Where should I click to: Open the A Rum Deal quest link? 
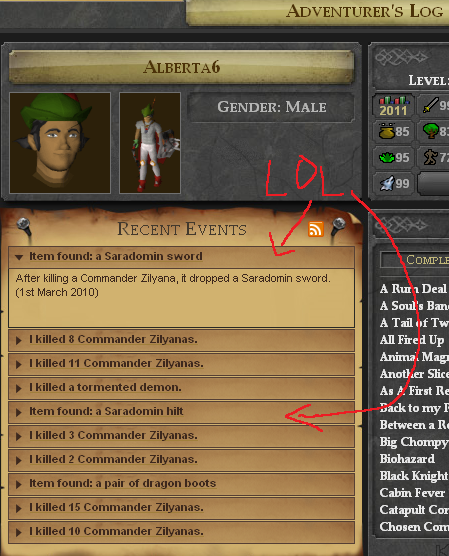(413, 289)
